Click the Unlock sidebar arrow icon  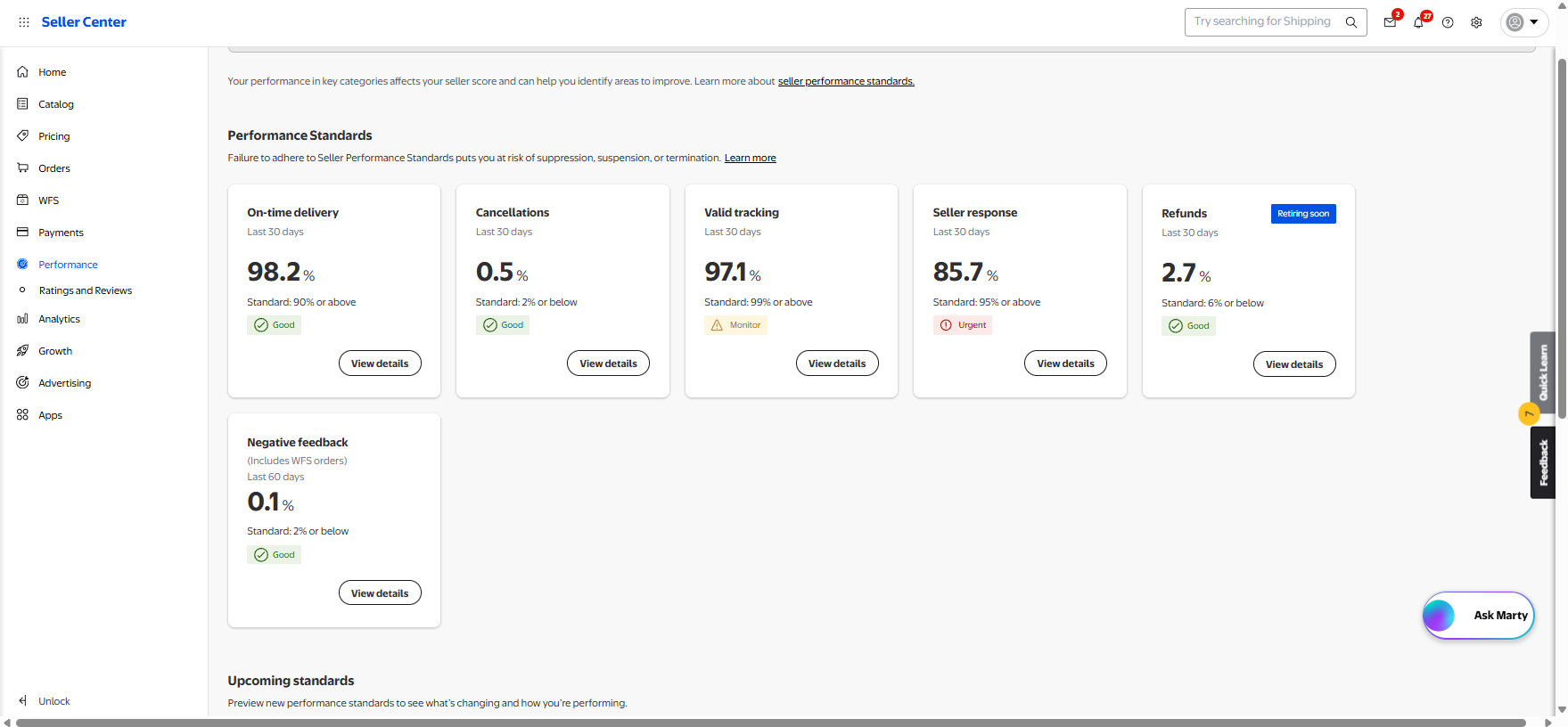(x=22, y=701)
